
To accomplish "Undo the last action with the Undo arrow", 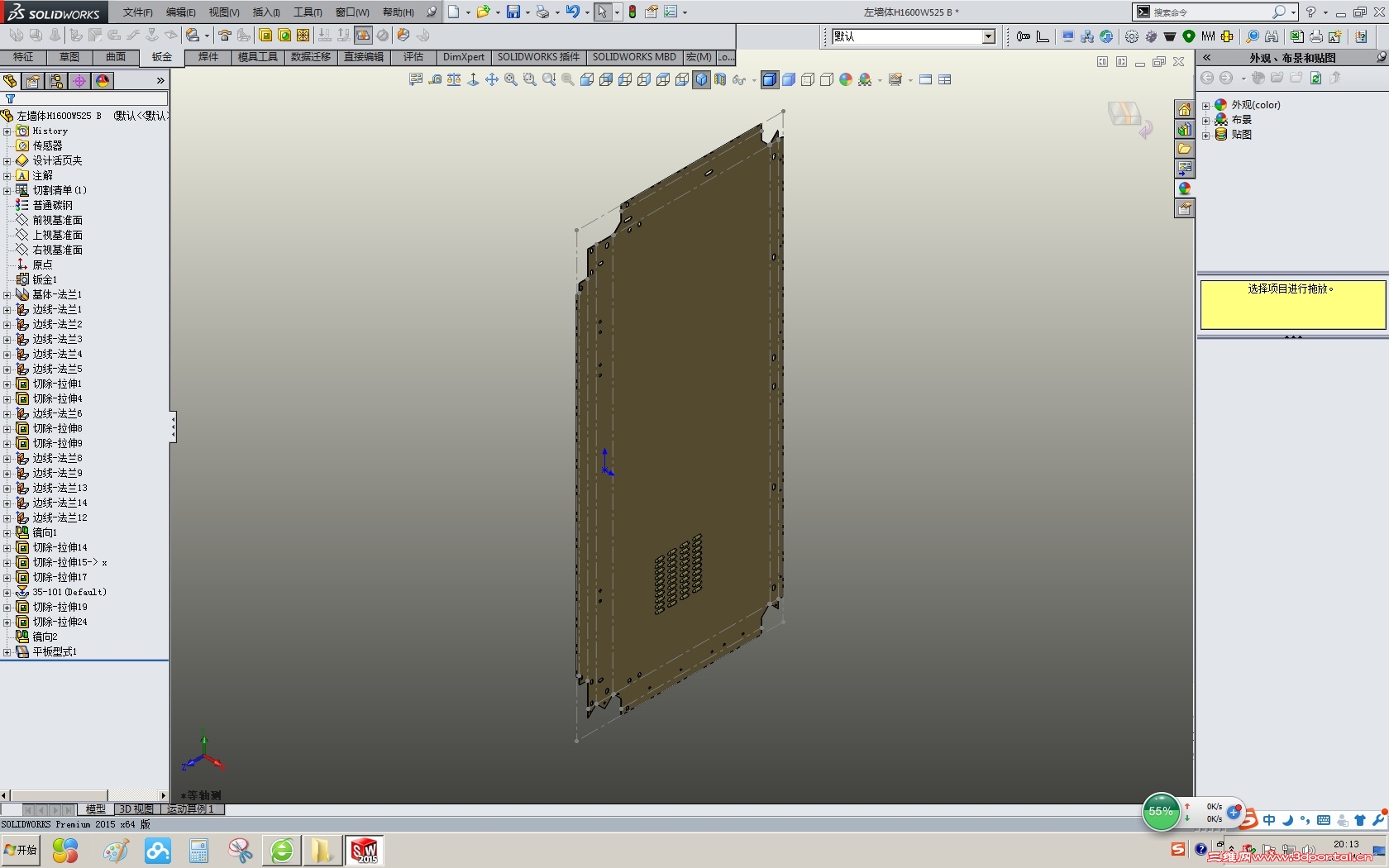I will pyautogui.click(x=572, y=12).
